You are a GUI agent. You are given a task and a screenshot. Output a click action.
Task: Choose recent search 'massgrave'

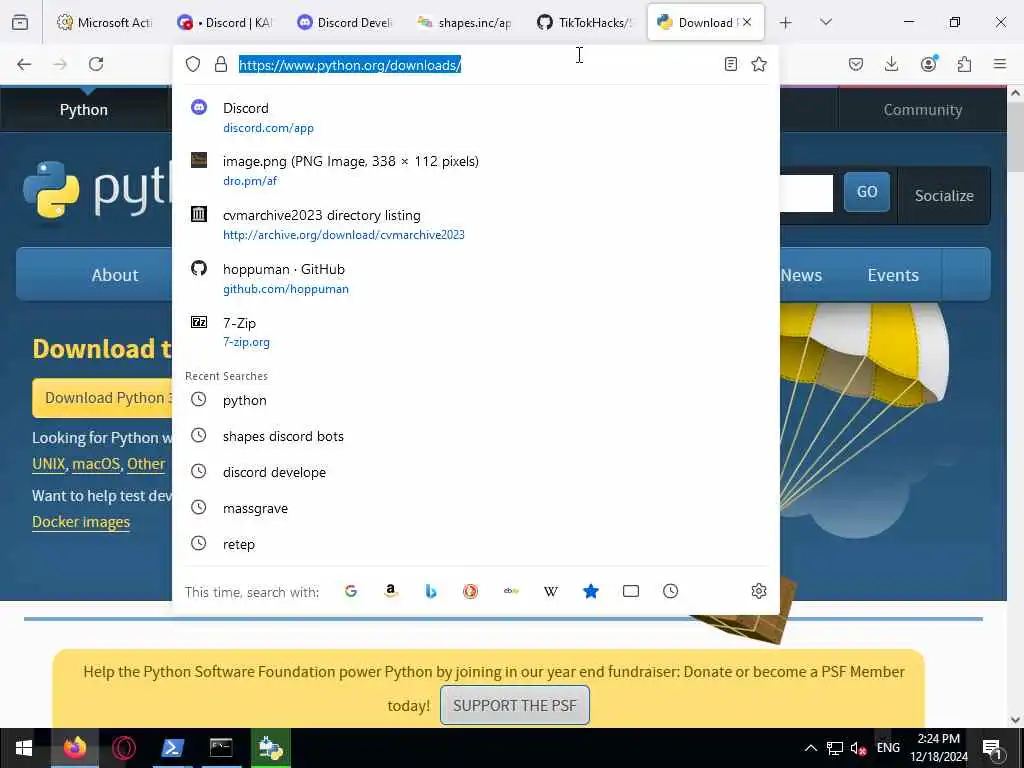[x=475, y=507]
